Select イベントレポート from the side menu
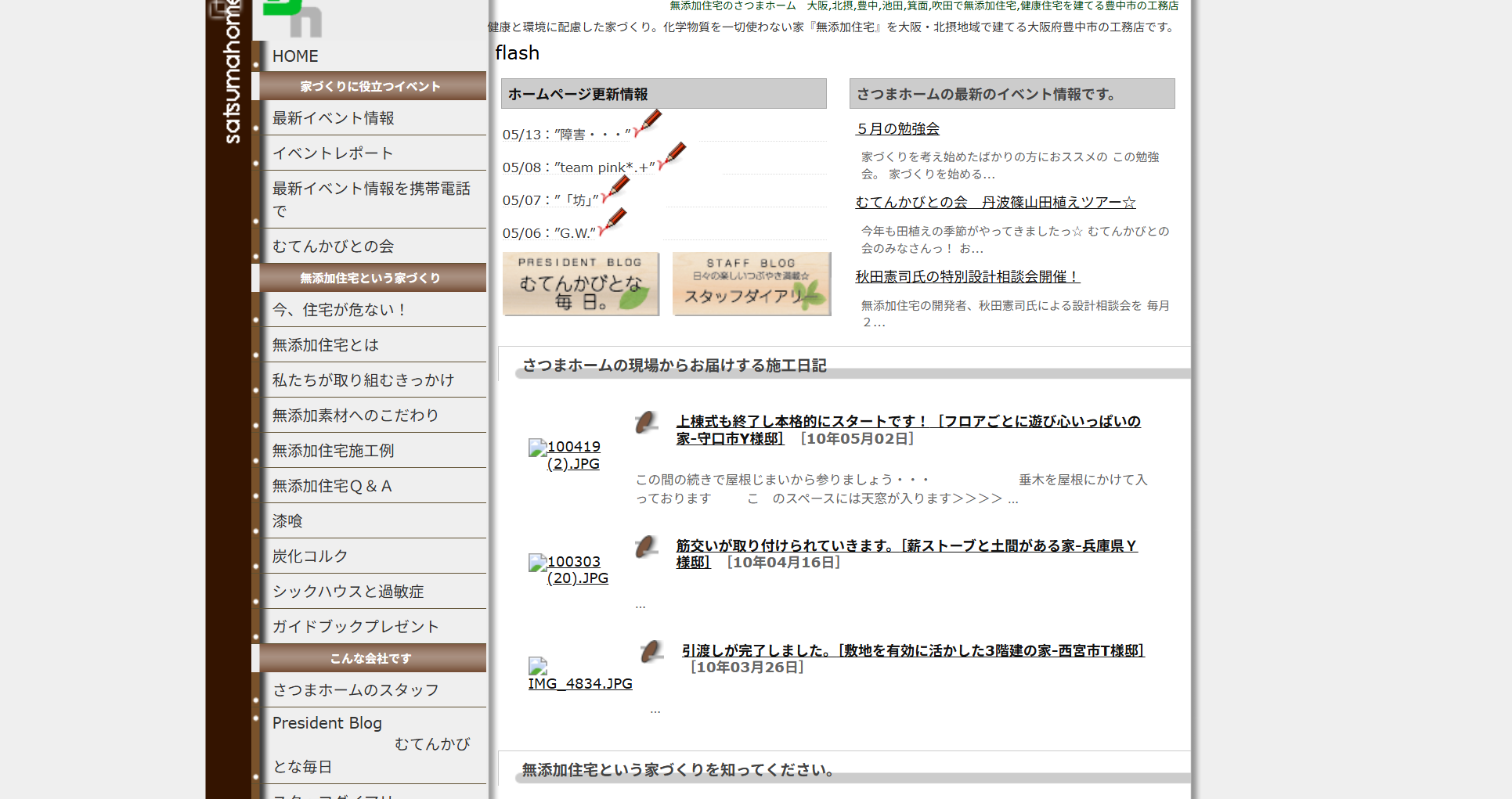The image size is (1512, 799). [332, 153]
